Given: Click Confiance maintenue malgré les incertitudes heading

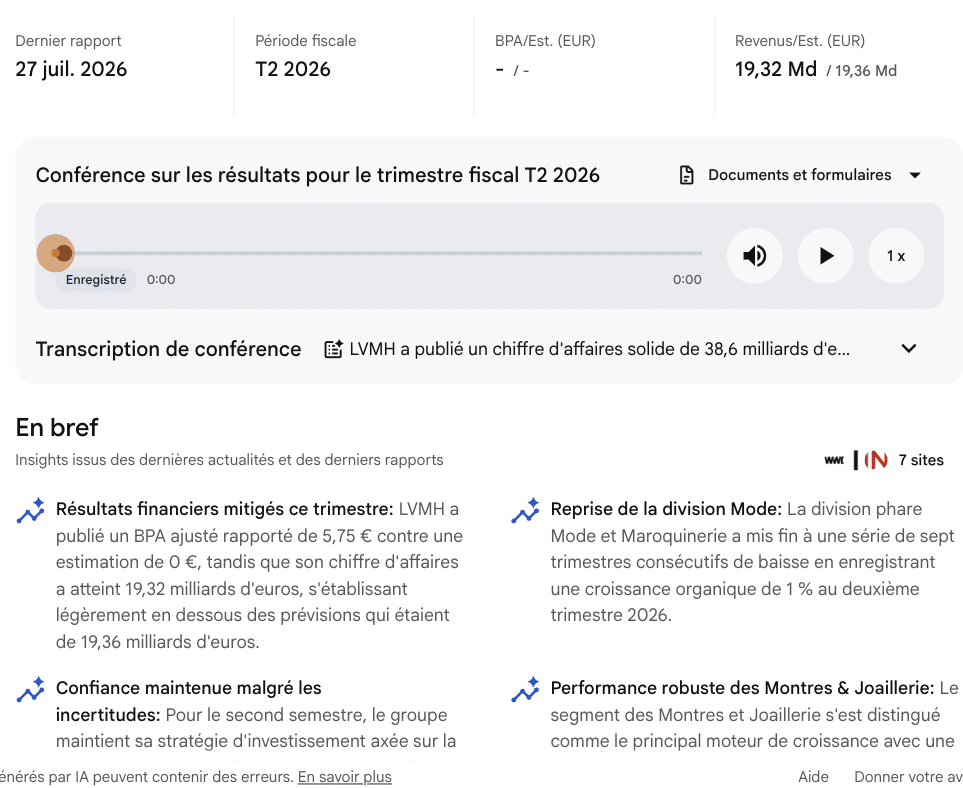Looking at the screenshot, I should (x=189, y=701).
